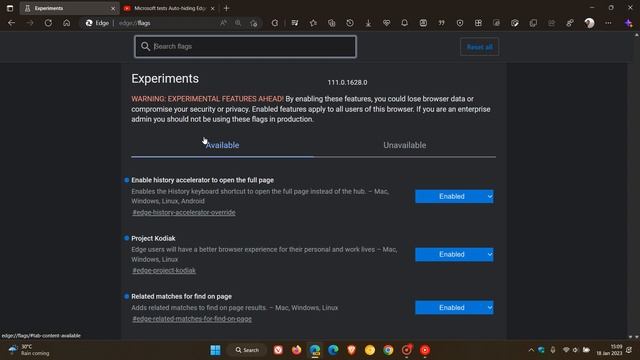Go back with the browser back arrow

[11, 23]
